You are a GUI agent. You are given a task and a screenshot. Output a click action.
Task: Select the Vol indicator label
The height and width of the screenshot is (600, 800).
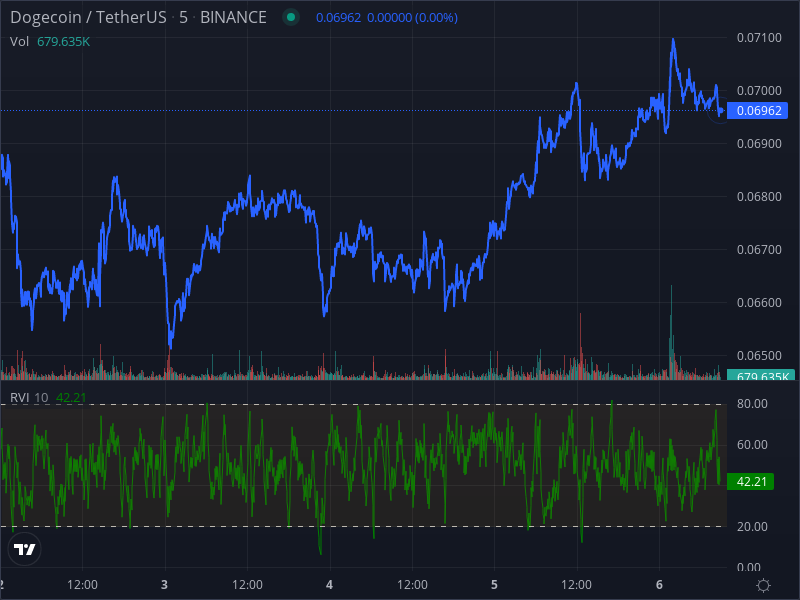click(19, 42)
